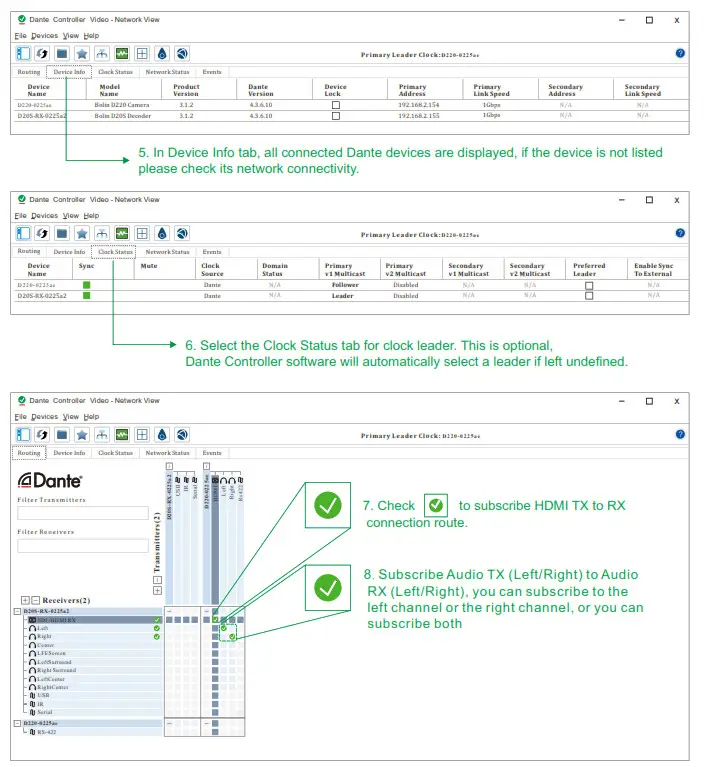Open help icon in Clock Status window
Viewport: 705px width, 767px height.
[680, 233]
